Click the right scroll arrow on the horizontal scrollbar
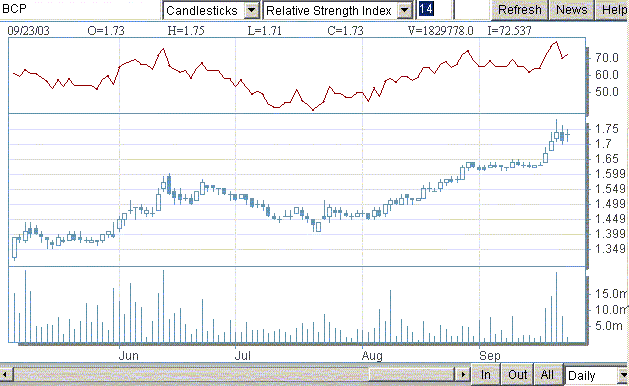The width and height of the screenshot is (629, 386). tap(463, 375)
